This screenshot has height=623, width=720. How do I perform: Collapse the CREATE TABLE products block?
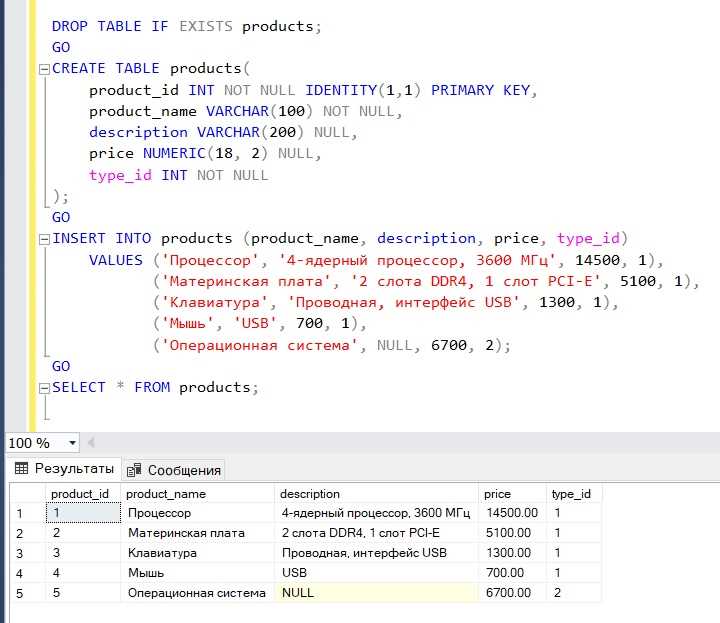tap(44, 70)
